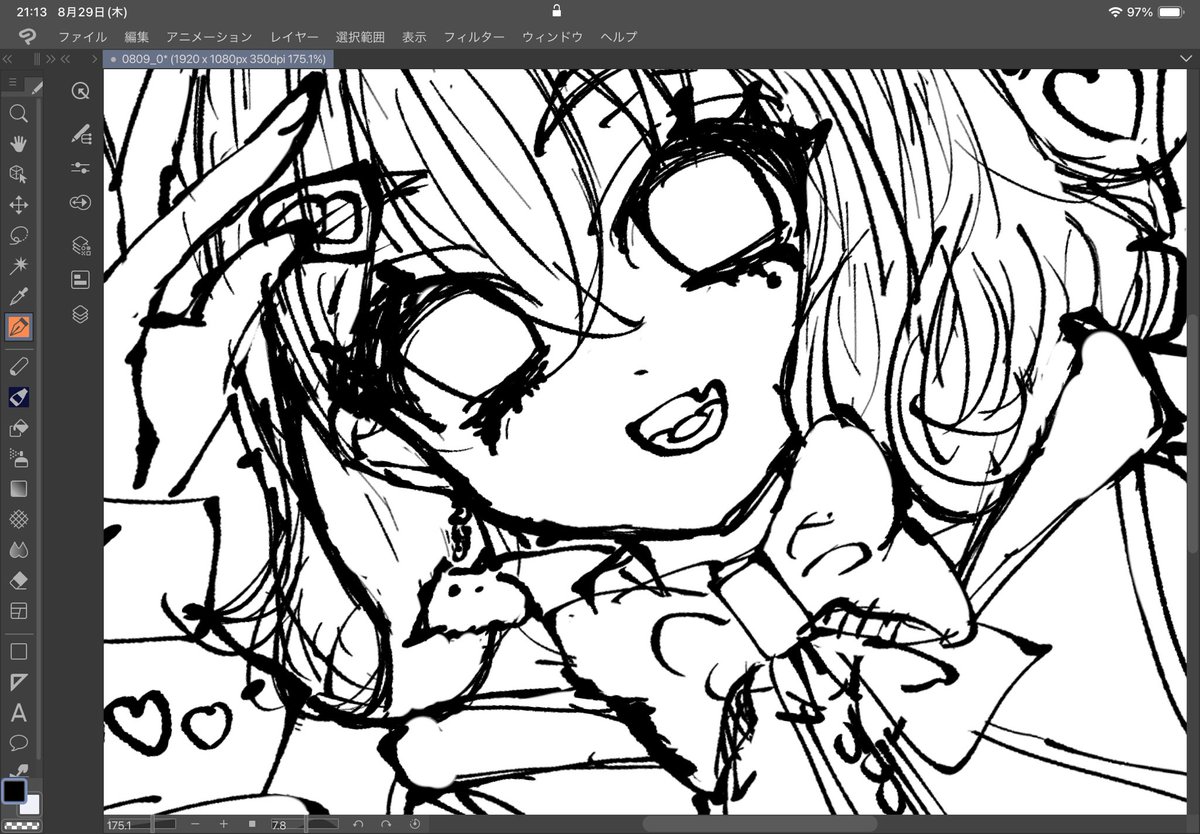
Task: Reset canvas rotation button
Action: 415,824
